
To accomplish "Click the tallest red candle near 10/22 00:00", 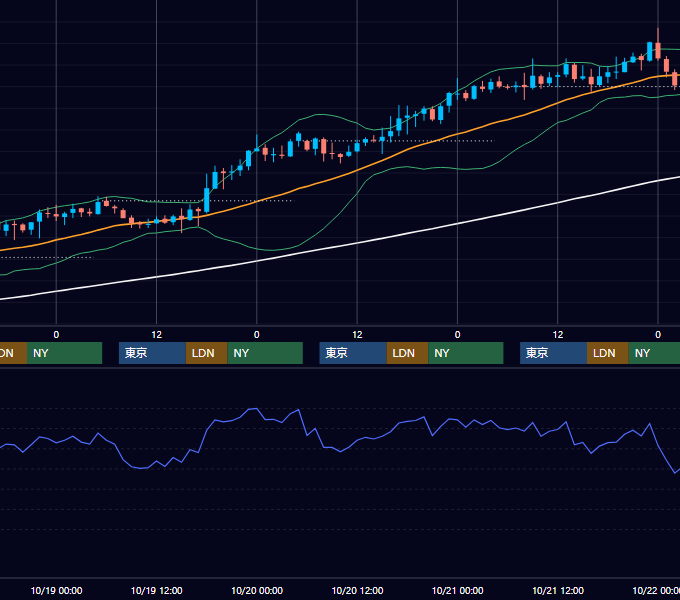I will pos(658,50).
